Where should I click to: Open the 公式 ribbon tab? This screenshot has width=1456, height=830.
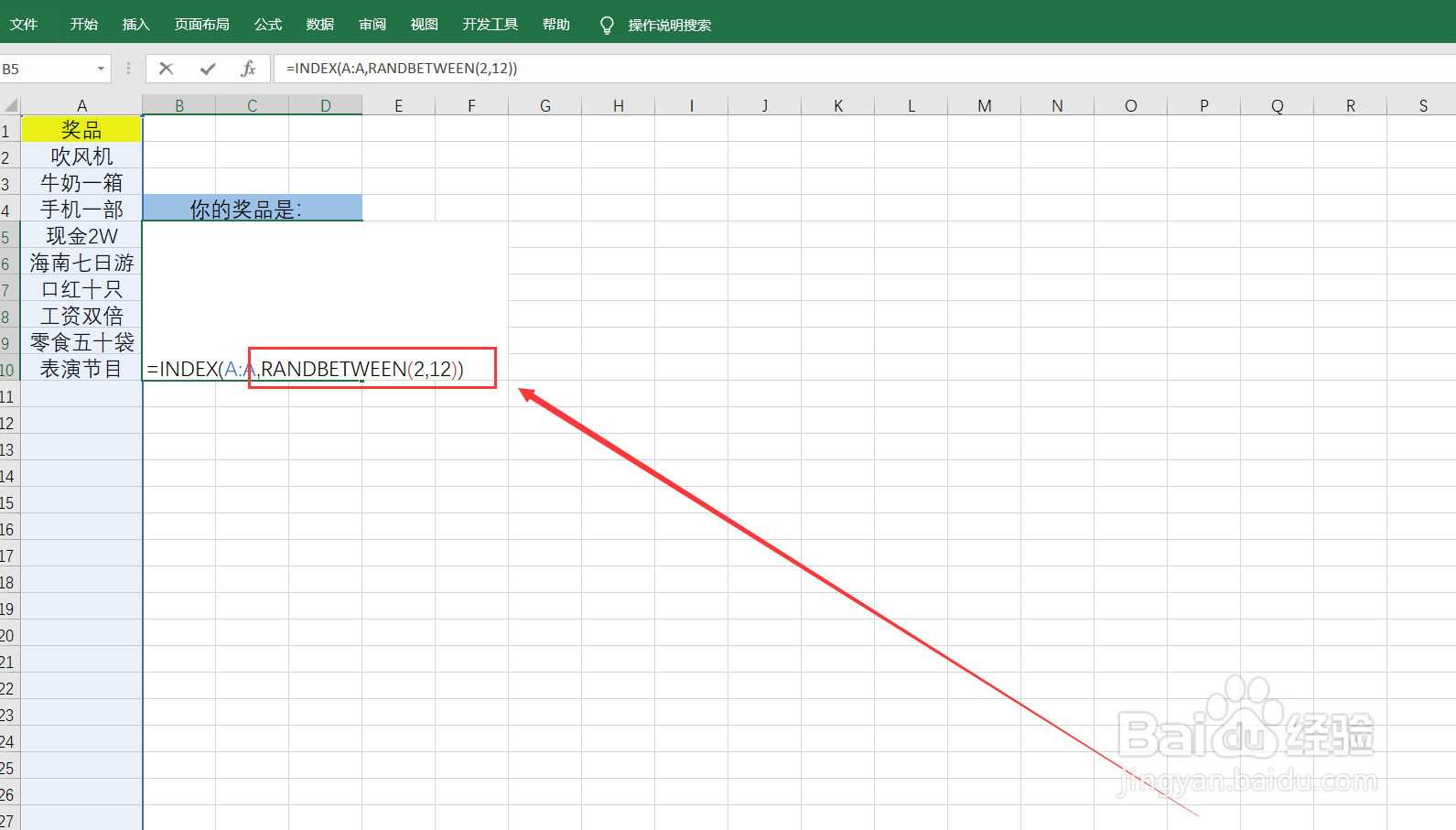point(268,25)
